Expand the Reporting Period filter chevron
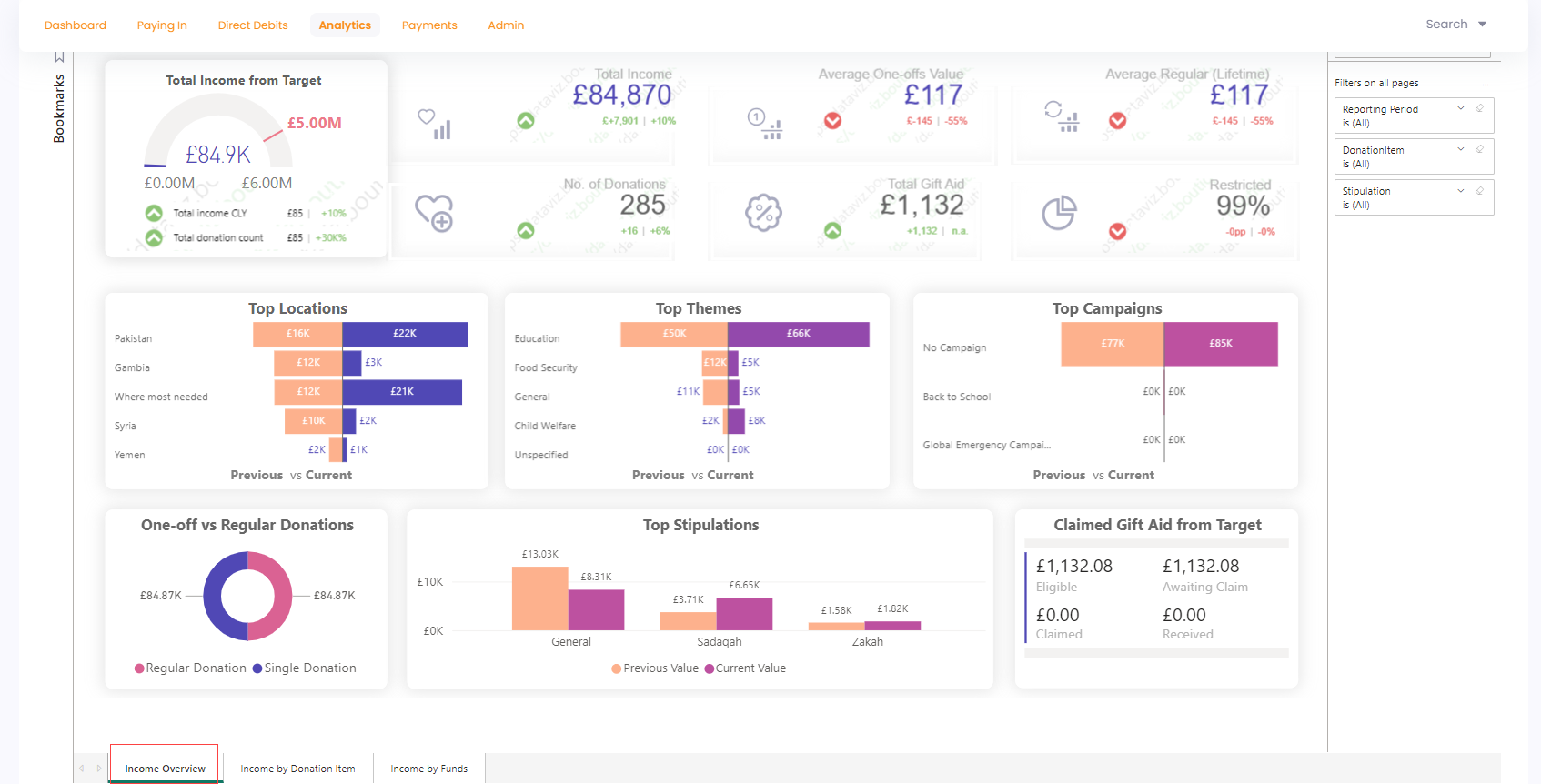 click(1461, 108)
